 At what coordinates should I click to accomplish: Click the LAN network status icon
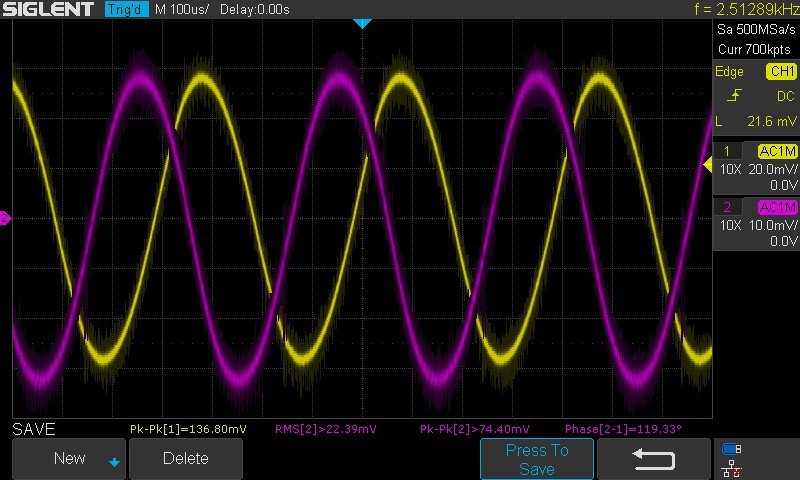pos(732,468)
